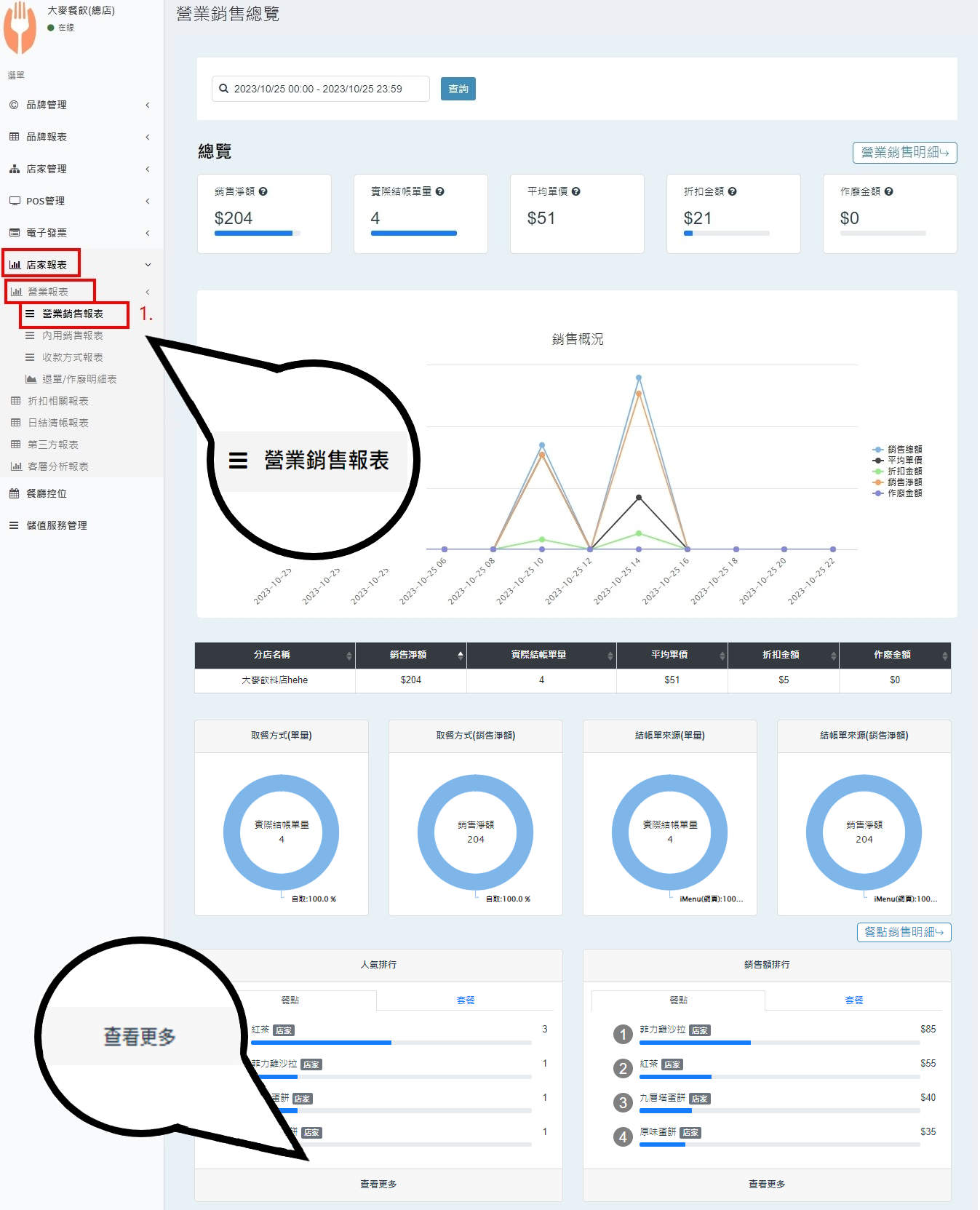This screenshot has height=1210, width=980.
Task: Open the 營業銷售明細 detail link
Action: point(904,153)
